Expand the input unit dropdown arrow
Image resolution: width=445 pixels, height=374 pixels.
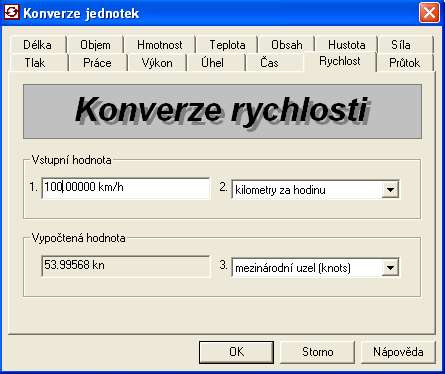tap(390, 190)
